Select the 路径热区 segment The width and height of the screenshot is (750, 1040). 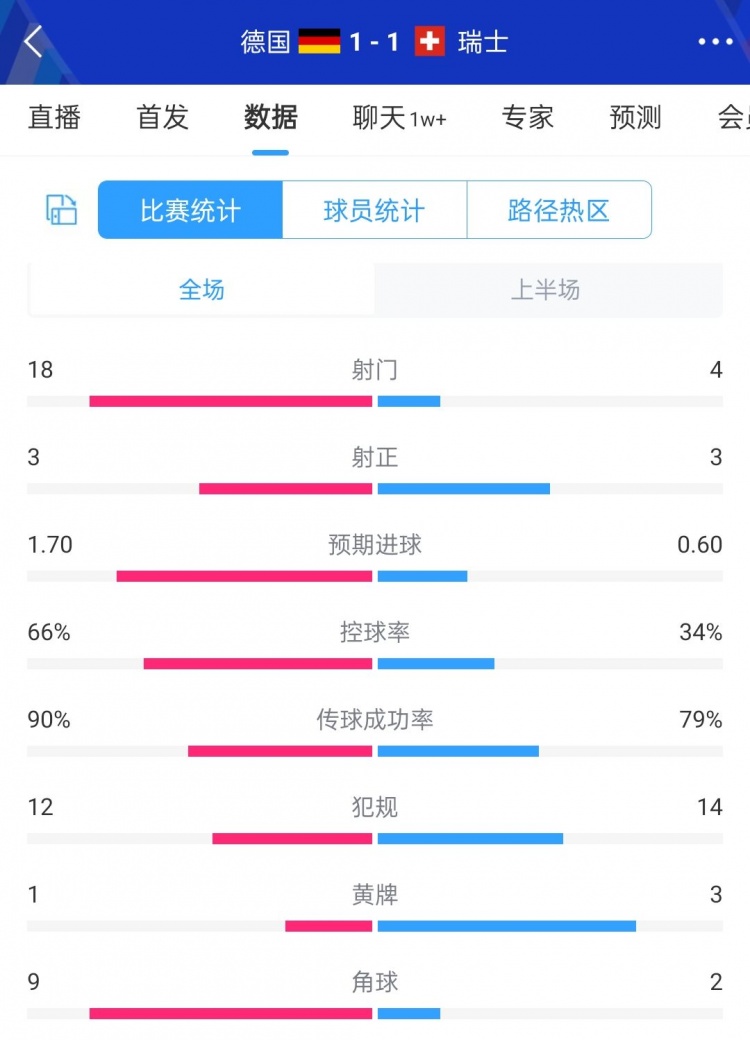559,210
